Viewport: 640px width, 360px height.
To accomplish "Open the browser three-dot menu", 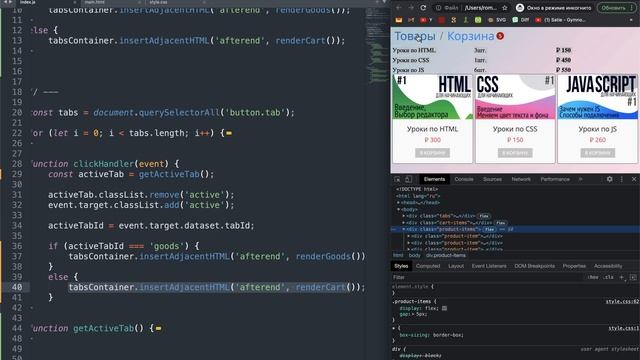I will [631, 8].
